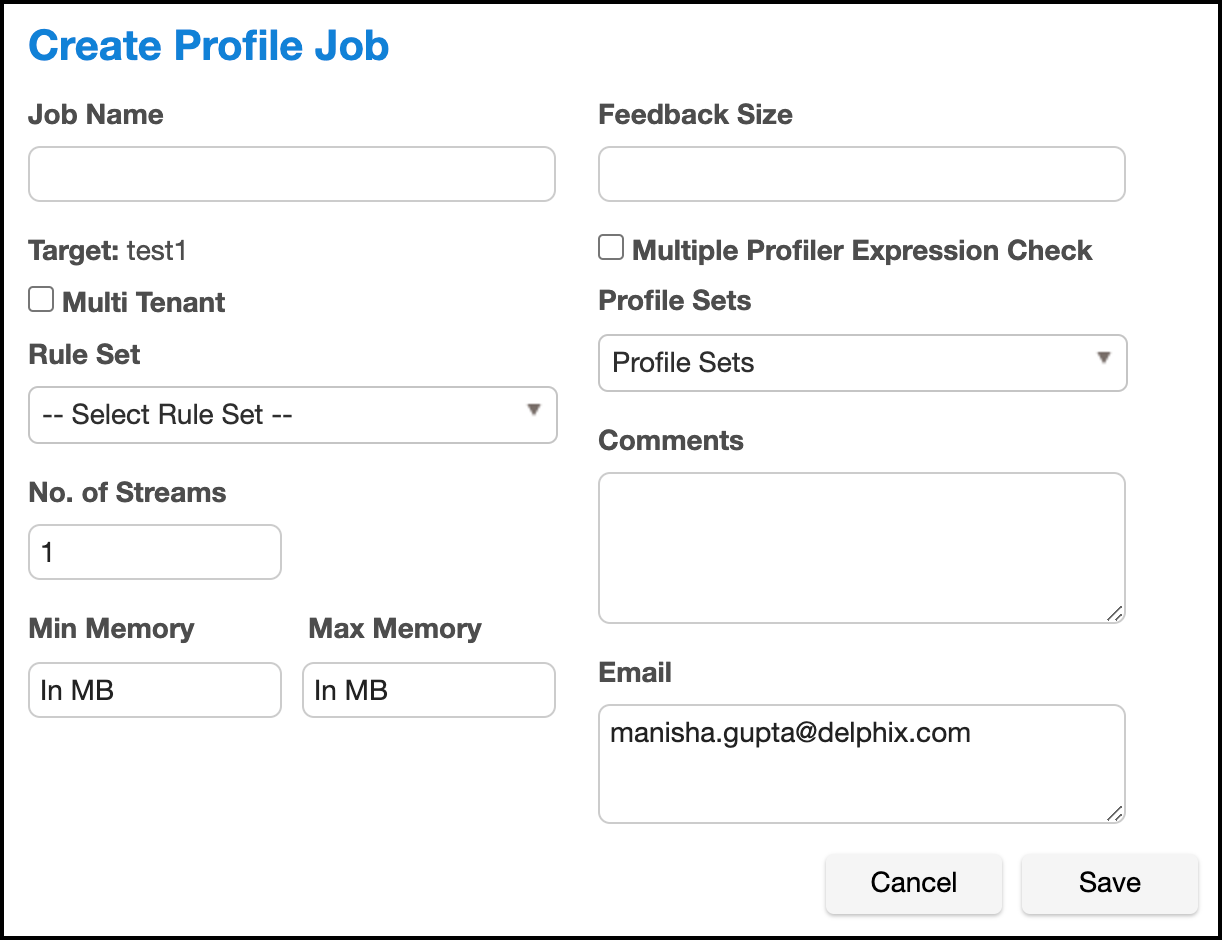Click the Profile Sets dropdown arrow
Screen dimensions: 1222x940
1104,358
